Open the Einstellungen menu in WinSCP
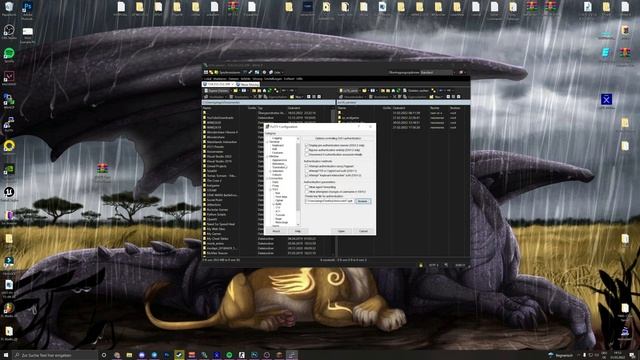 (273, 79)
